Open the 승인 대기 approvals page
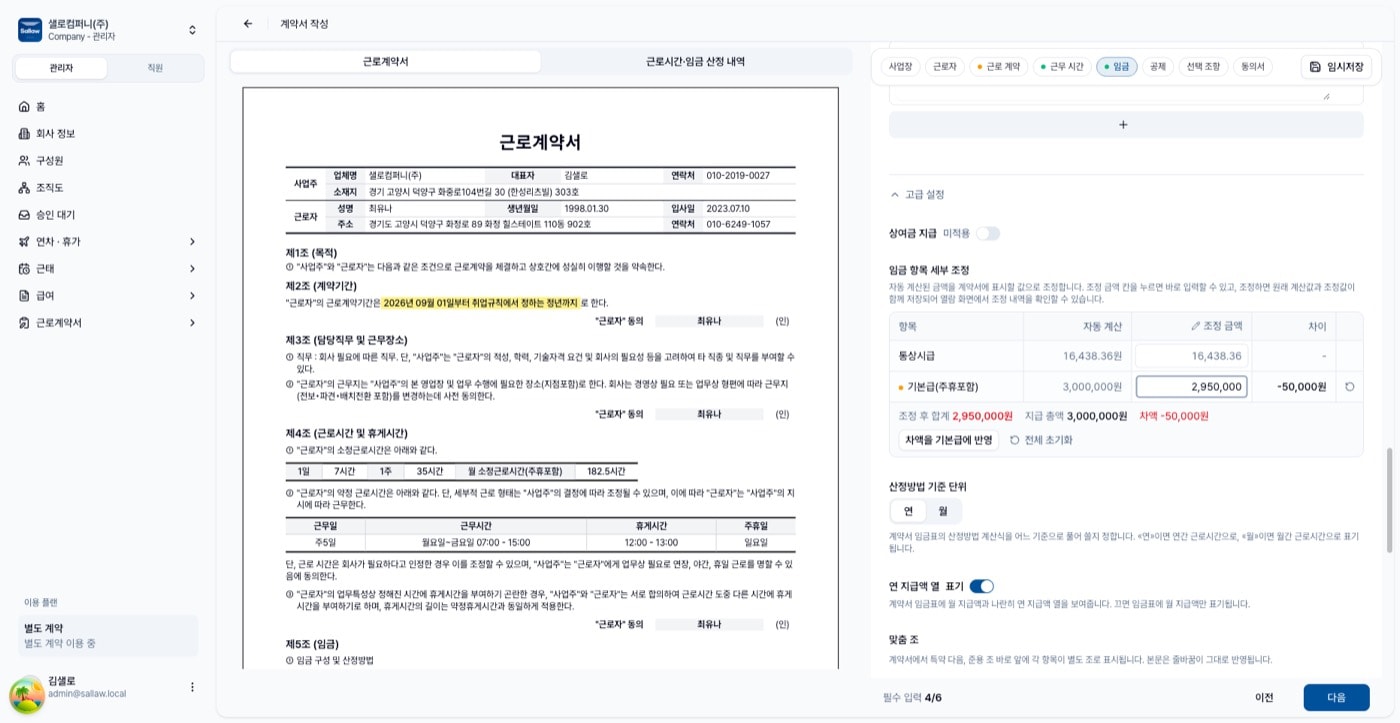The height and width of the screenshot is (723, 1400). point(109,214)
